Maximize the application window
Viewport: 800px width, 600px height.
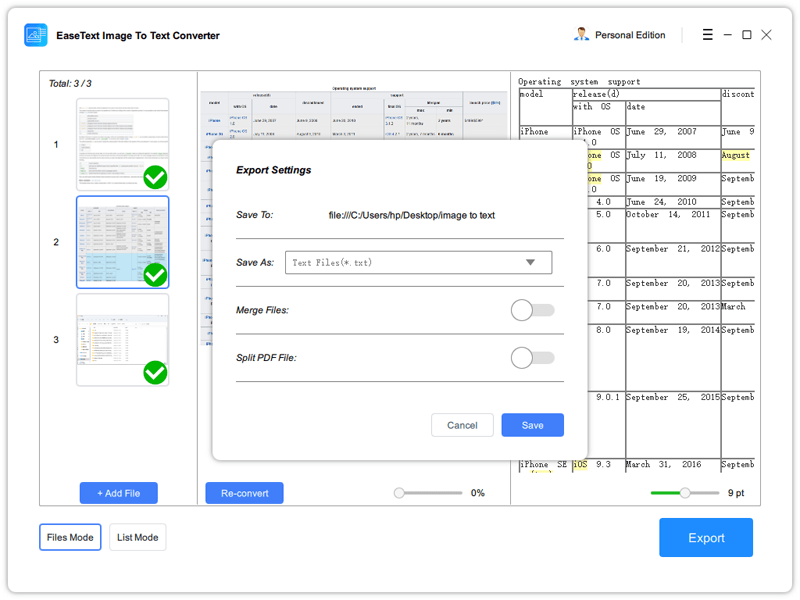746,35
